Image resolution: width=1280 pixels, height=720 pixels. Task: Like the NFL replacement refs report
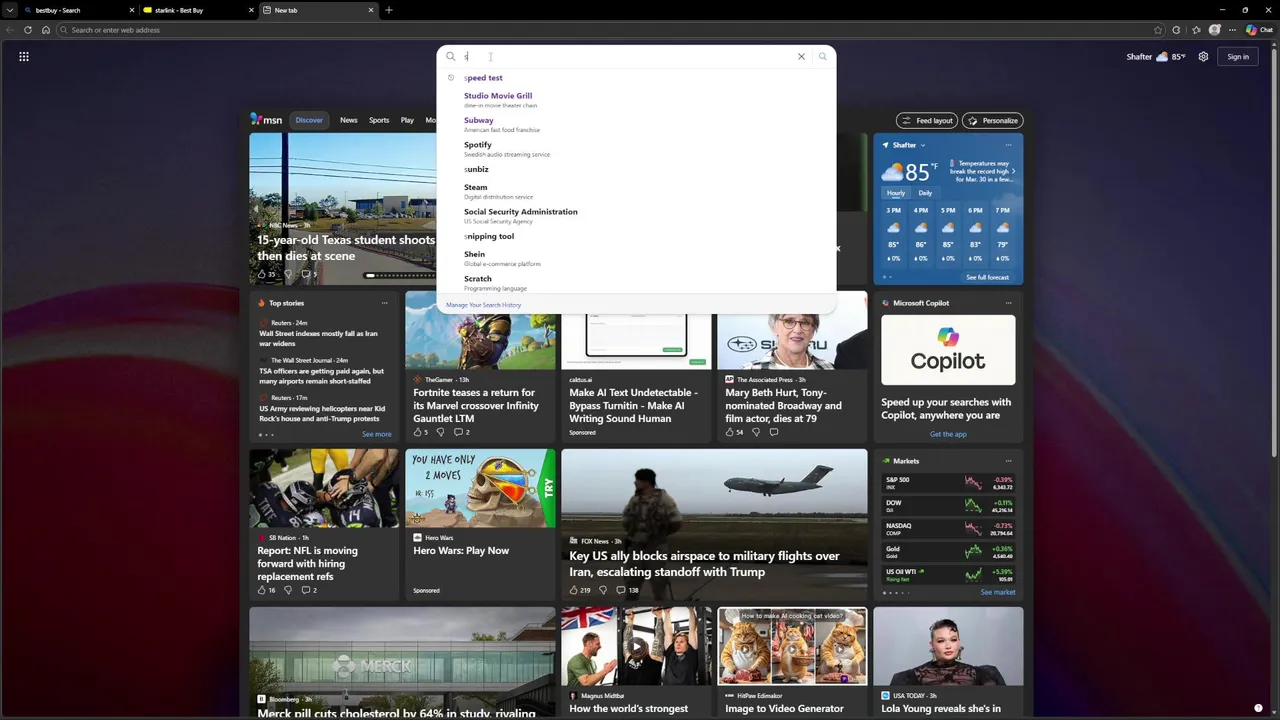coord(266,590)
